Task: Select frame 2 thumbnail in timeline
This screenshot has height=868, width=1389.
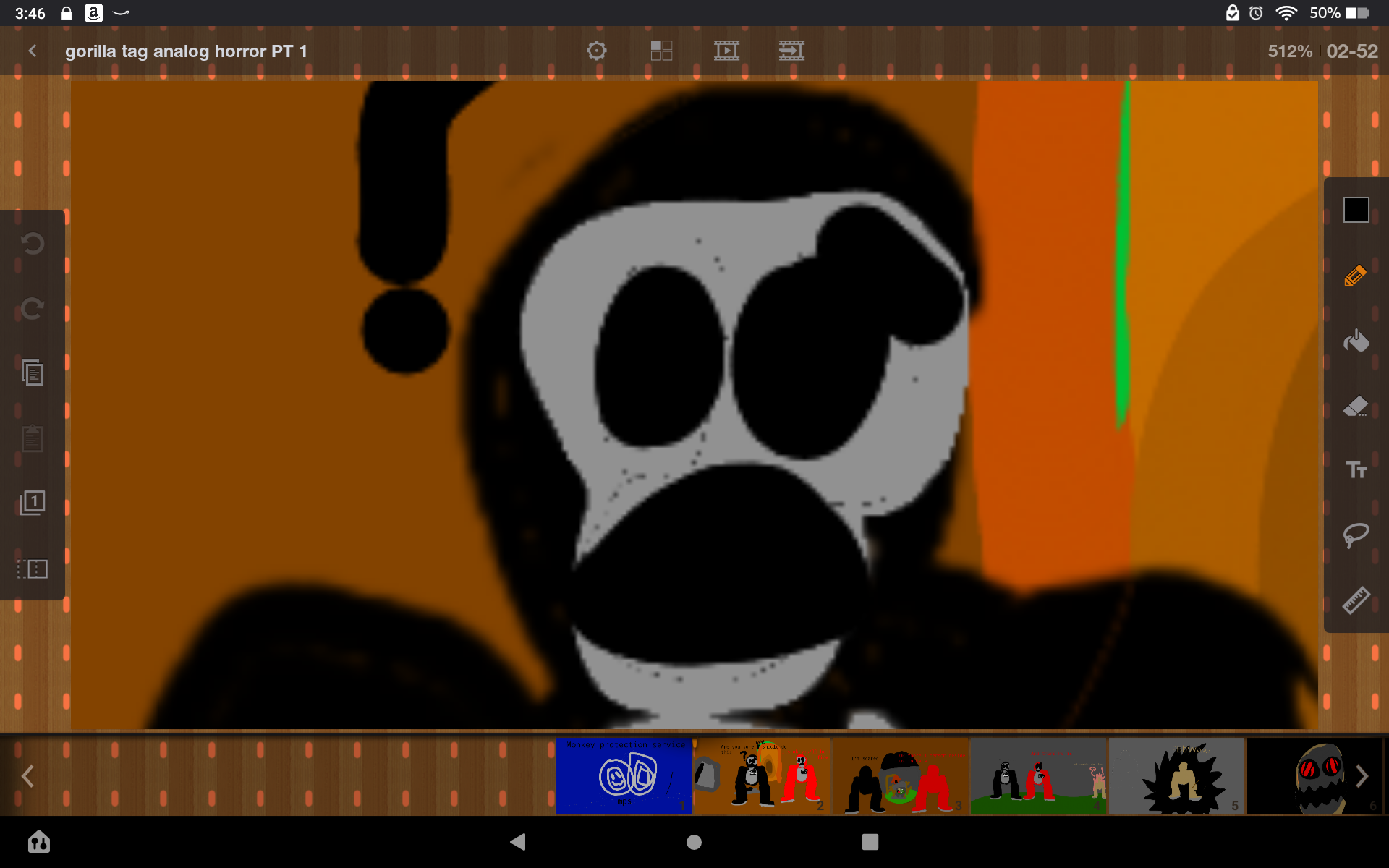Action: click(x=762, y=775)
